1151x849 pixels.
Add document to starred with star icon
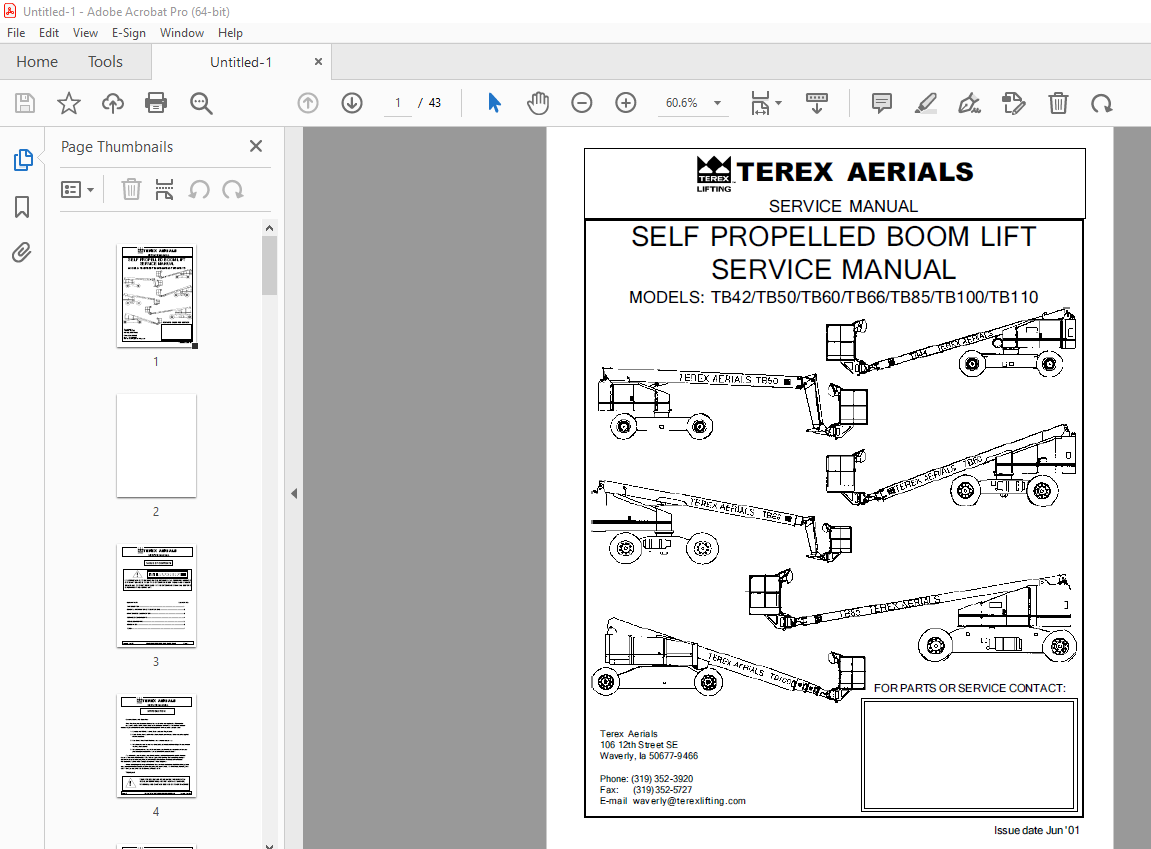click(x=69, y=103)
